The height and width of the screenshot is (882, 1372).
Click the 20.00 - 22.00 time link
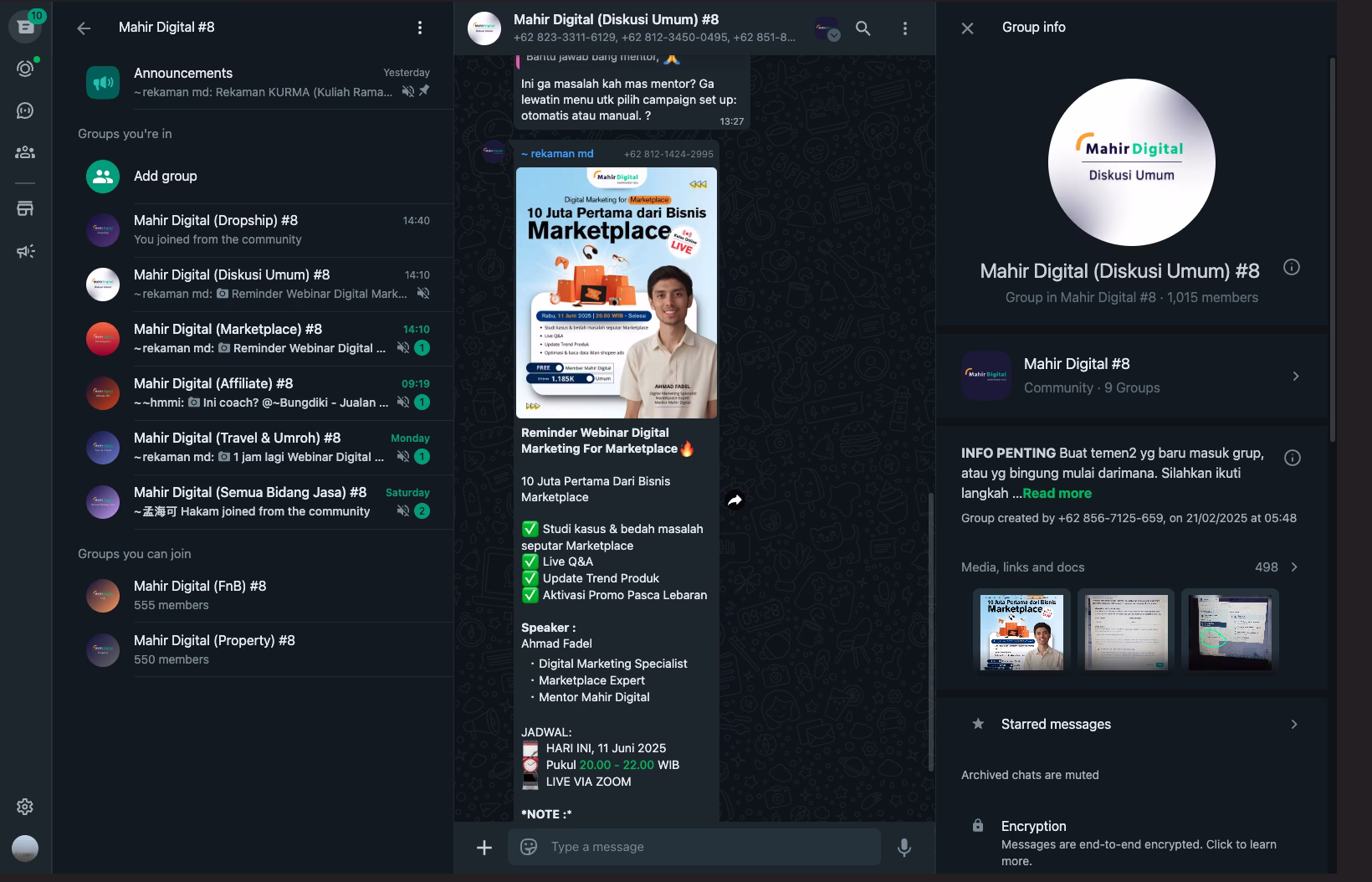tap(617, 765)
